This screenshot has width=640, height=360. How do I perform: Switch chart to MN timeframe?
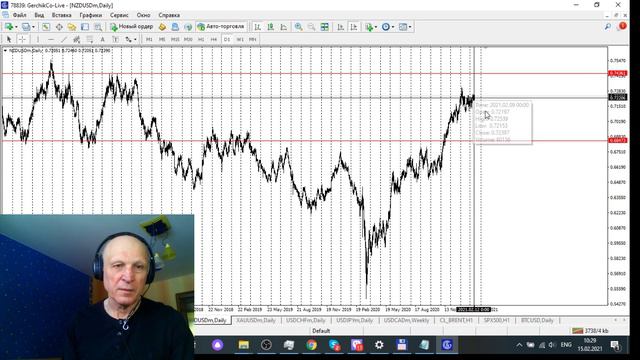click(x=253, y=39)
